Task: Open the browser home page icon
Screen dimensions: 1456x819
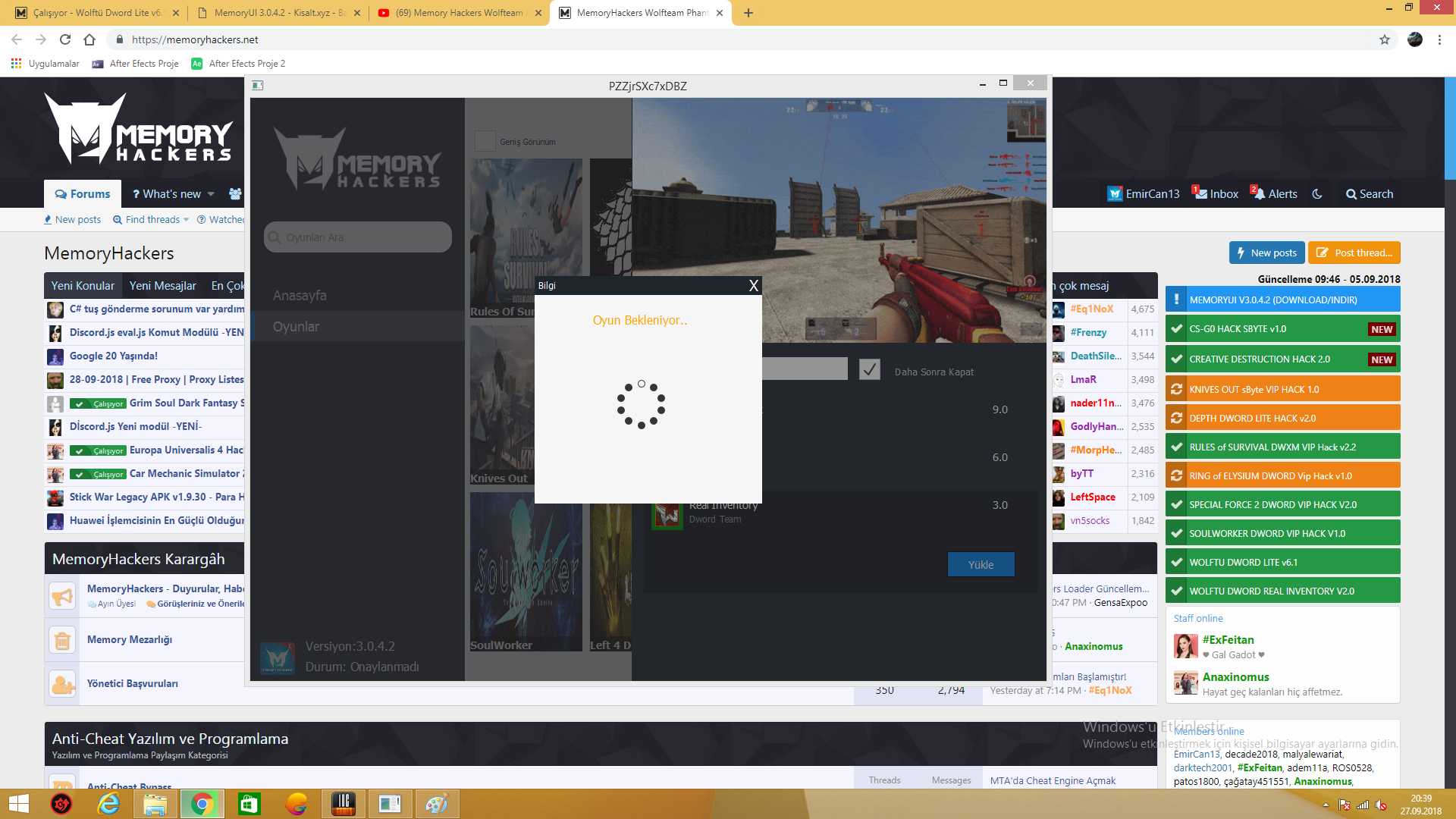Action: [x=89, y=39]
